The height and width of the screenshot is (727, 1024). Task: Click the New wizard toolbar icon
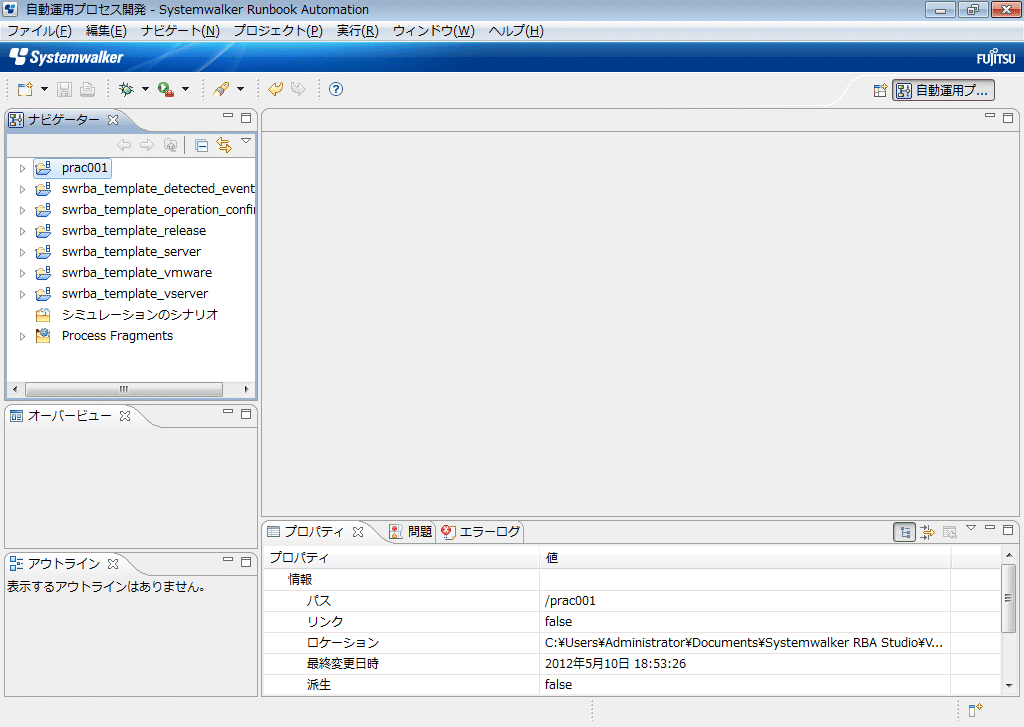25,89
